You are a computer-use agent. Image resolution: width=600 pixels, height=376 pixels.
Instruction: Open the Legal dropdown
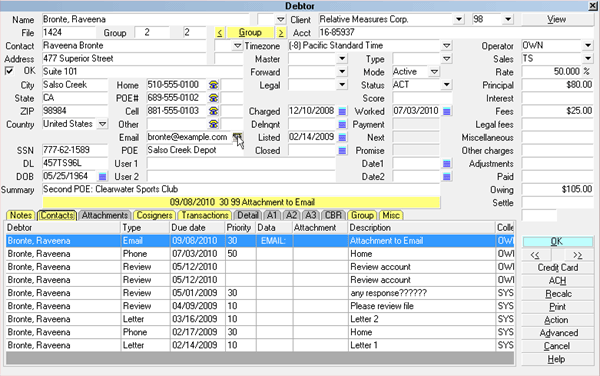tap(342, 85)
